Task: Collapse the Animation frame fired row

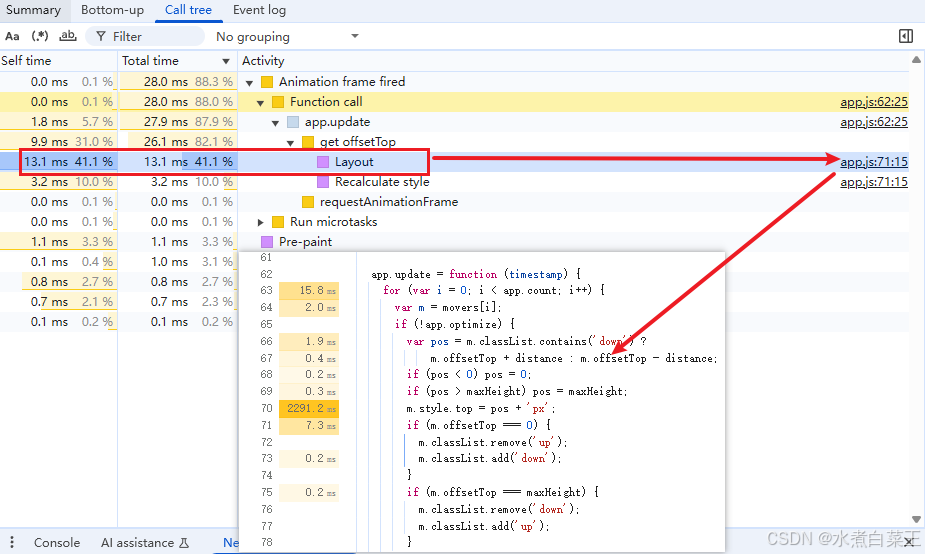Action: (x=250, y=83)
